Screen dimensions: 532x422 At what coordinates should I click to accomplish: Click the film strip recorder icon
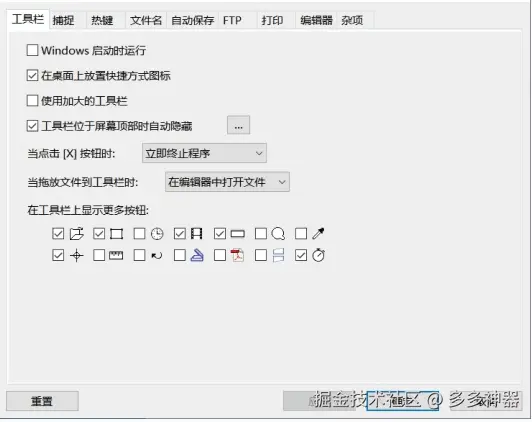[x=197, y=234]
